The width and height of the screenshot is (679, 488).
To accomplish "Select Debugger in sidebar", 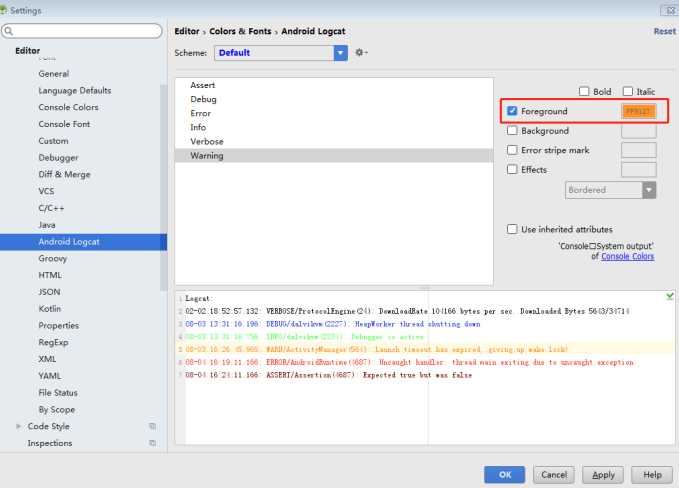I will (x=58, y=158).
